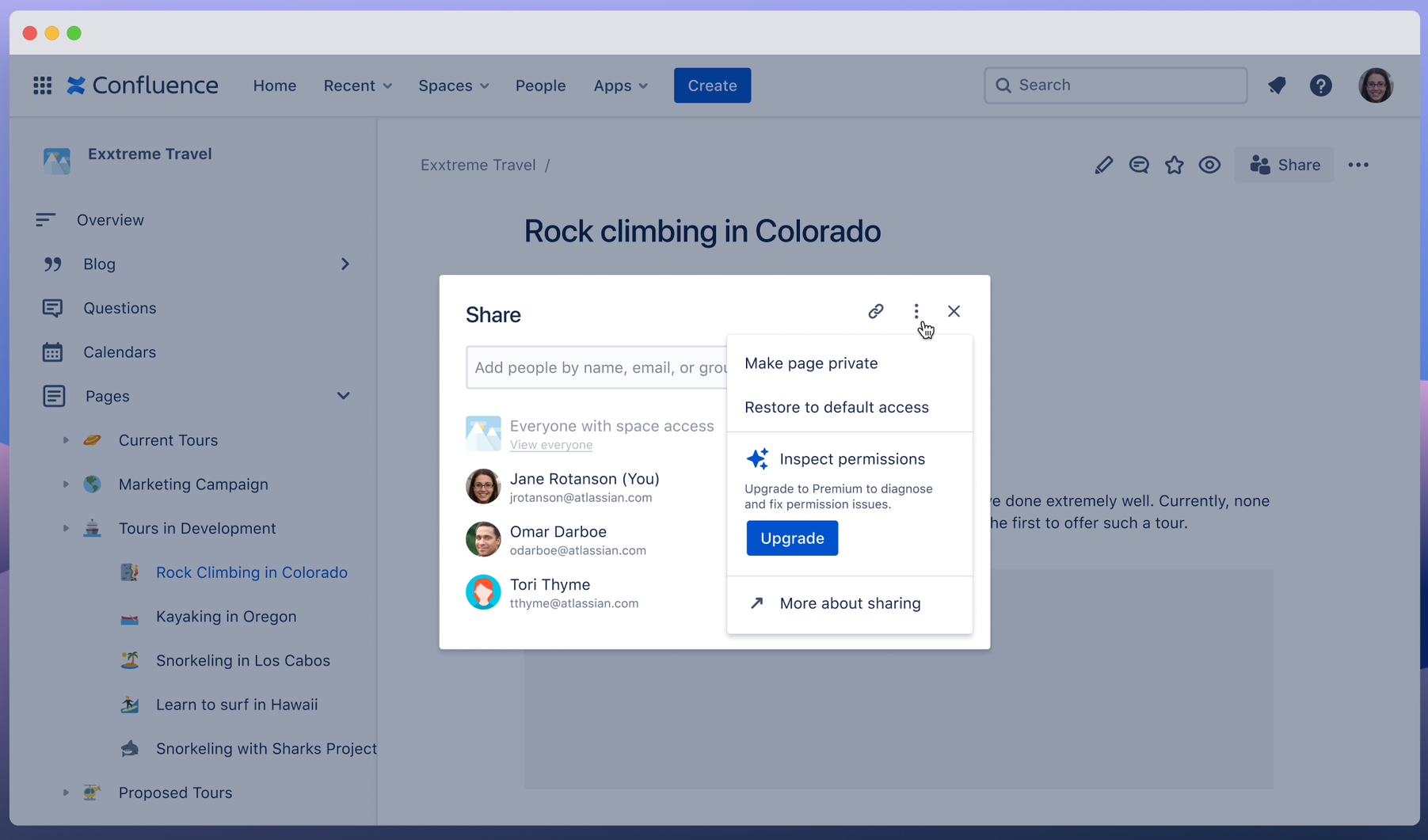Click Omar Darboe's avatar

483,539
